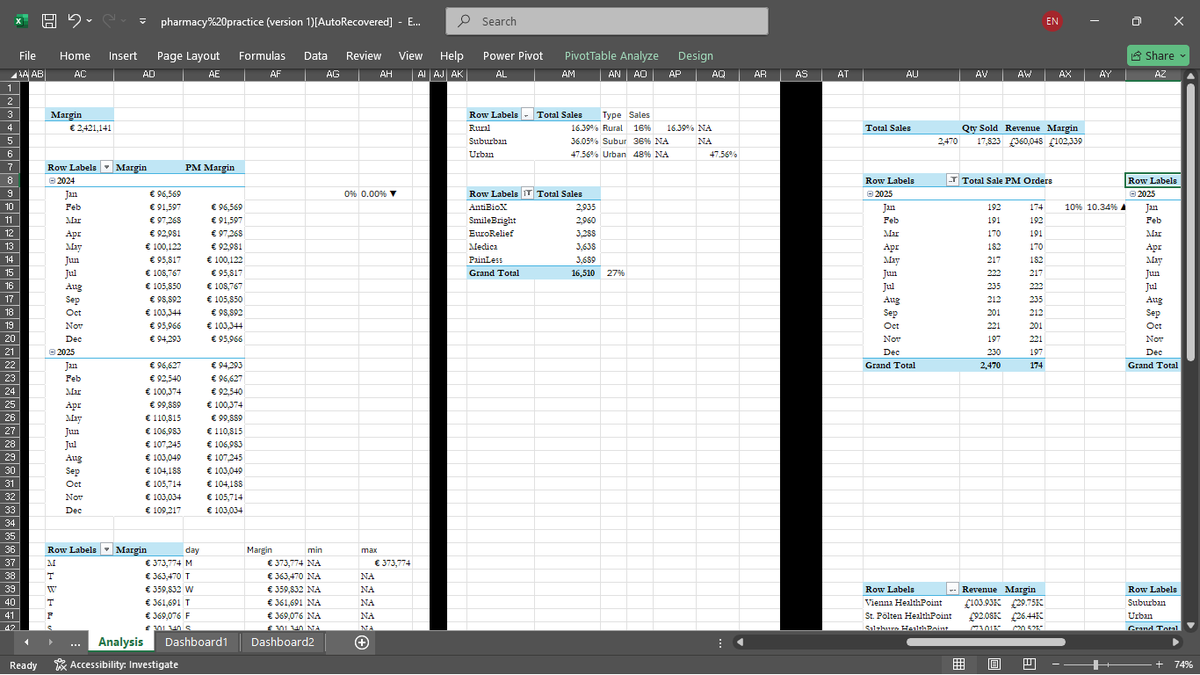Open the Design ribbon tab
The height and width of the screenshot is (675, 1200).
click(695, 56)
